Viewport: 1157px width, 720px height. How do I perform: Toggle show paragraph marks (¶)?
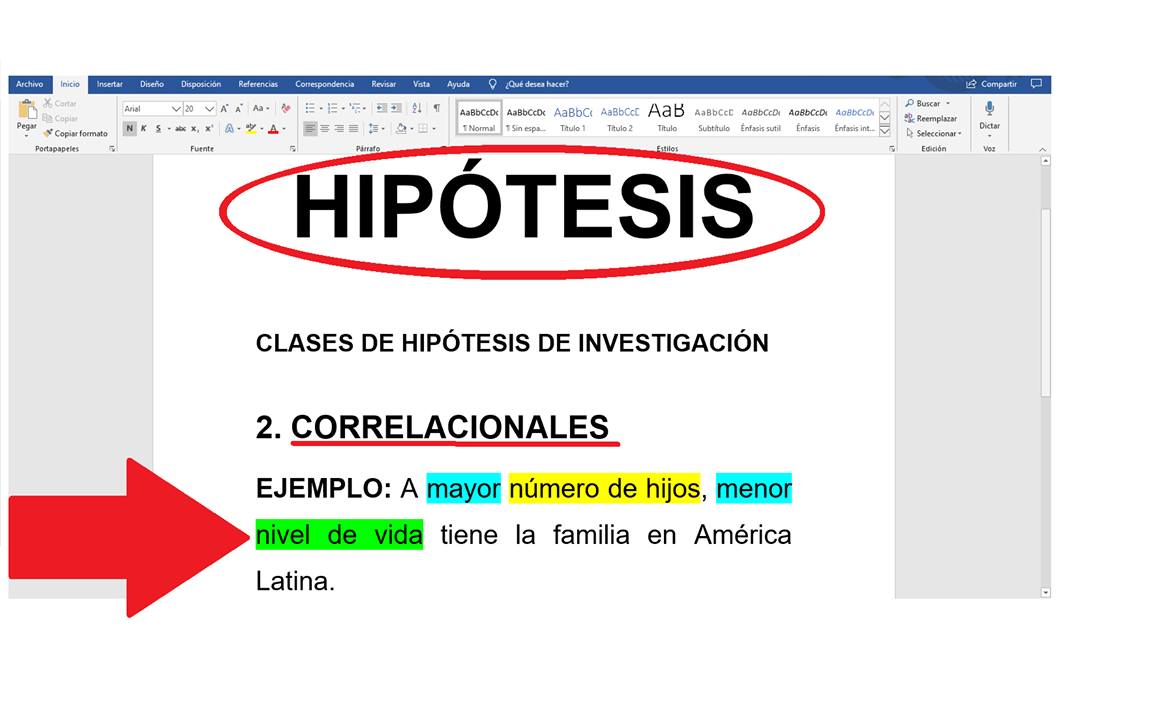[437, 108]
